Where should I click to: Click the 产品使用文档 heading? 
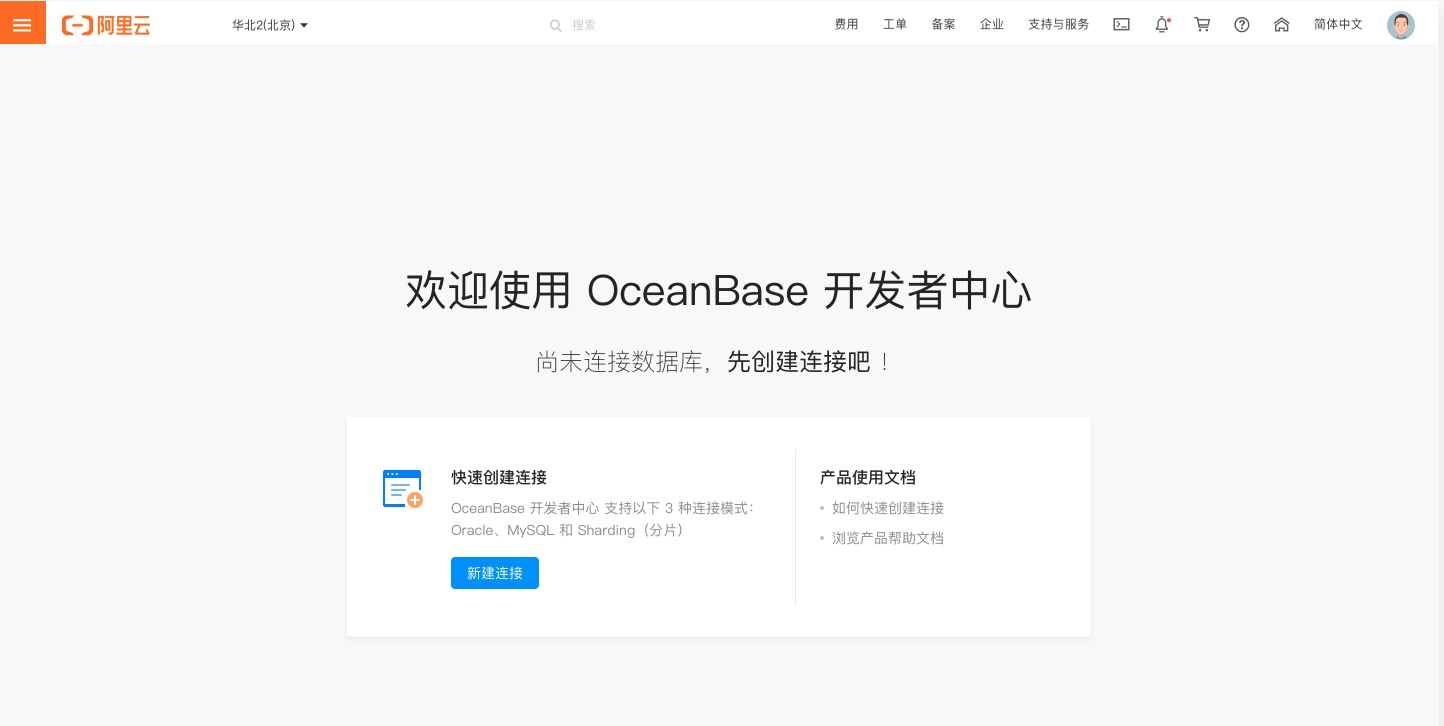pos(868,477)
